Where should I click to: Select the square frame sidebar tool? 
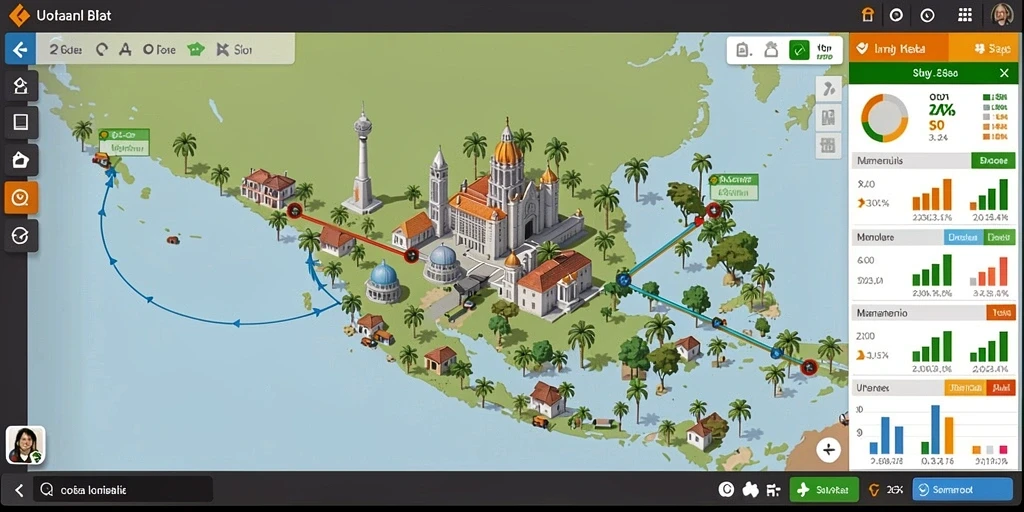coord(21,122)
